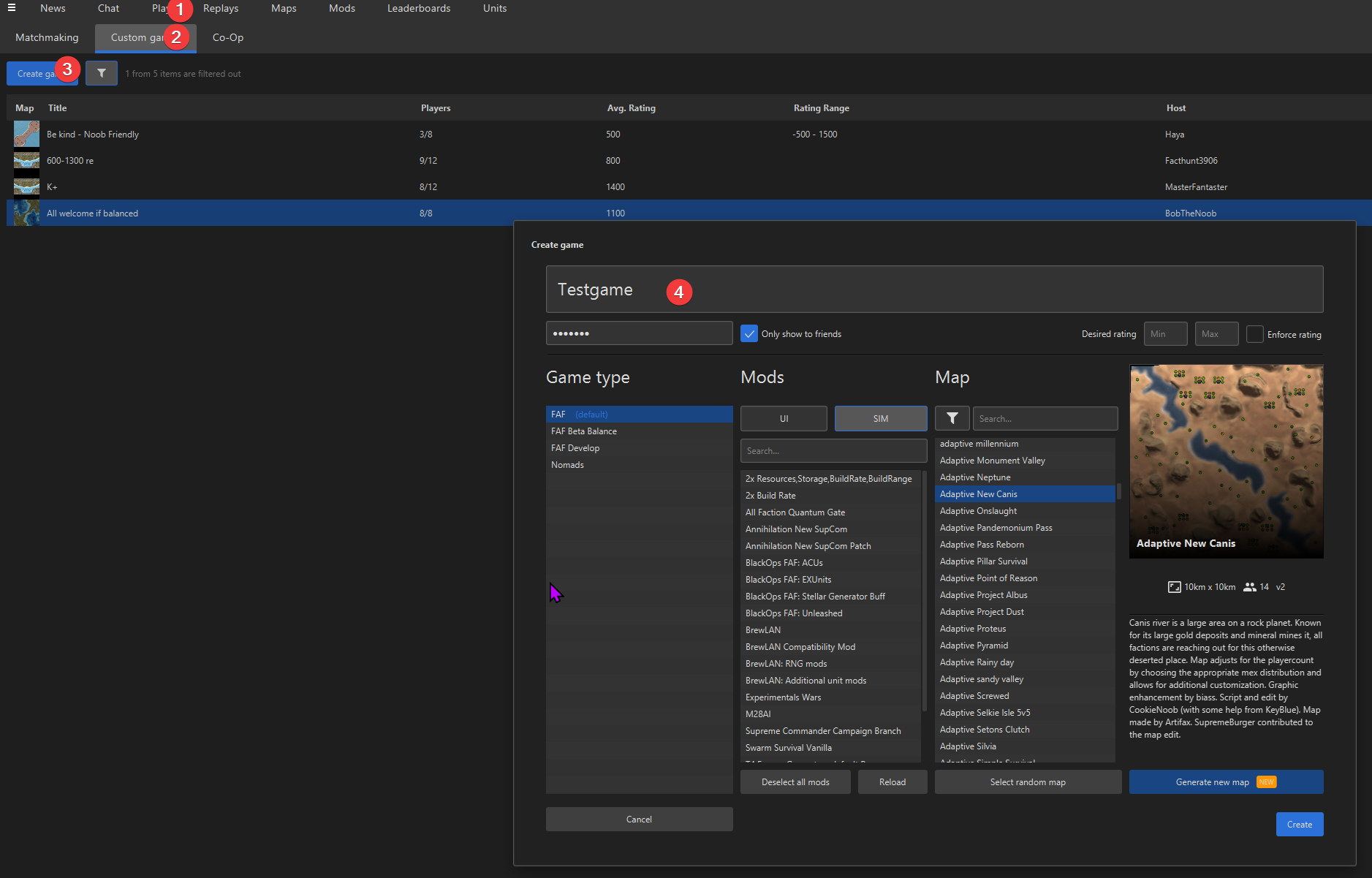This screenshot has width=1372, height=878.
Task: Select BlackOps FAF: ACUs mod
Action: point(830,562)
